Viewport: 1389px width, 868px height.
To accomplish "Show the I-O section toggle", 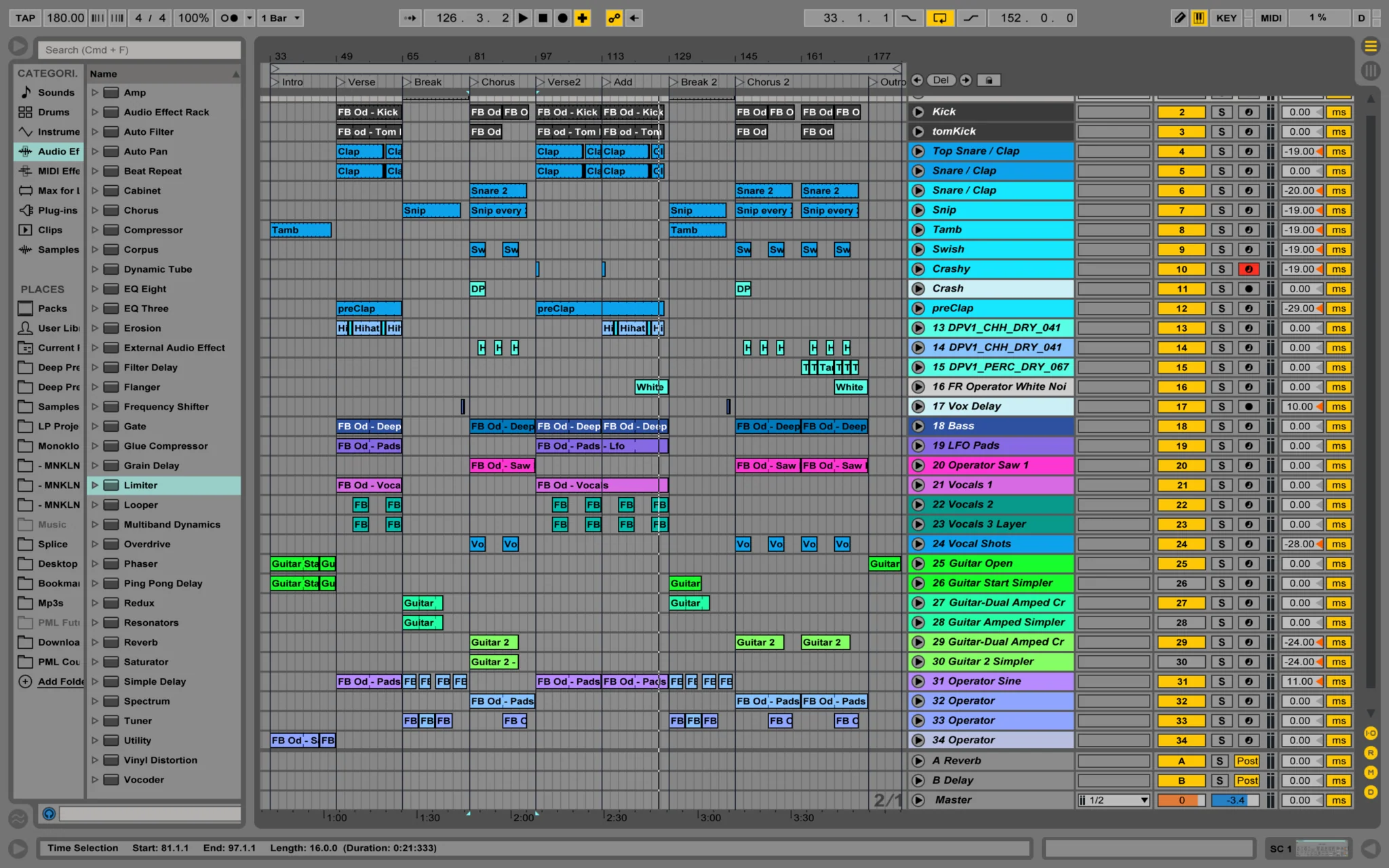I will [1370, 733].
